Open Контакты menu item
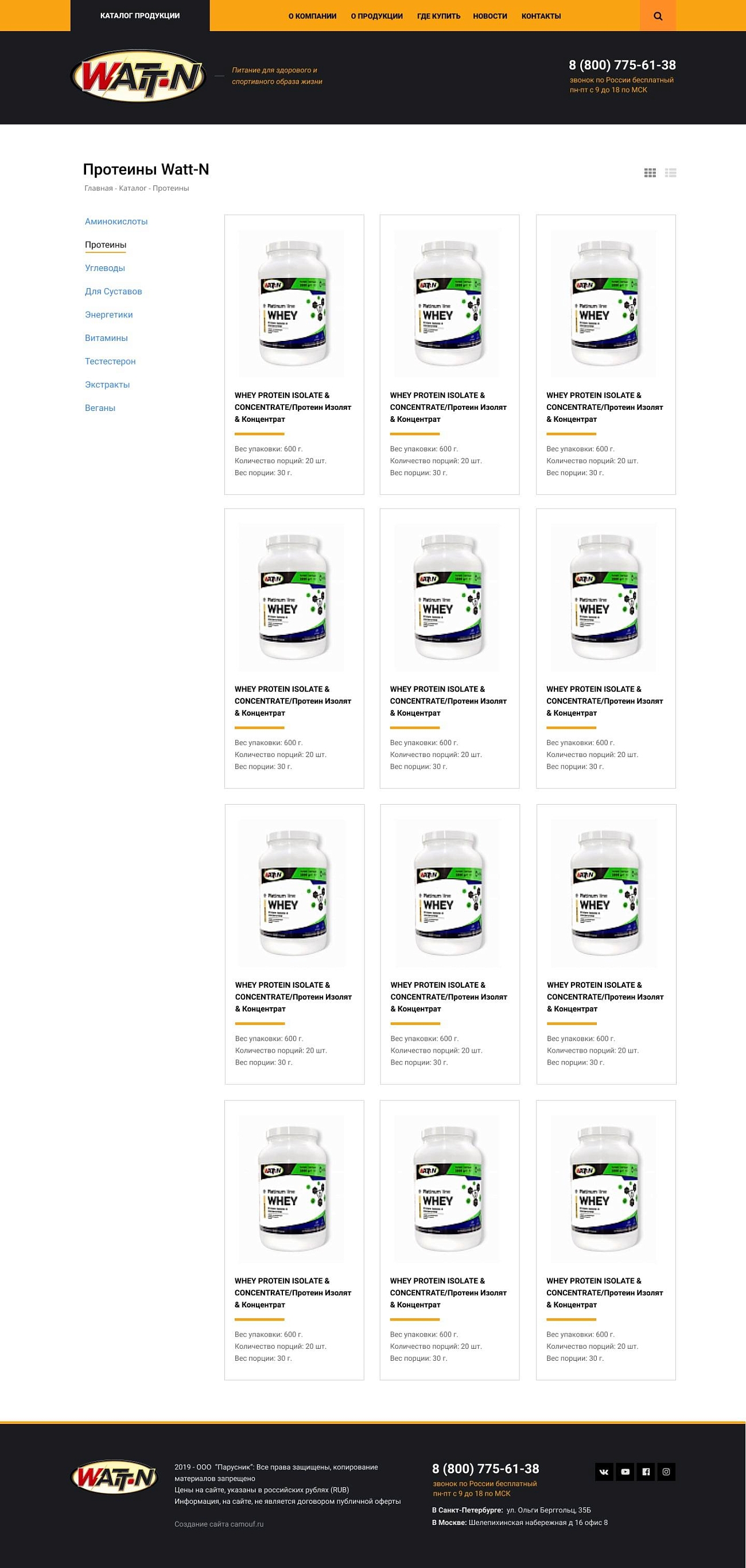 click(x=541, y=17)
